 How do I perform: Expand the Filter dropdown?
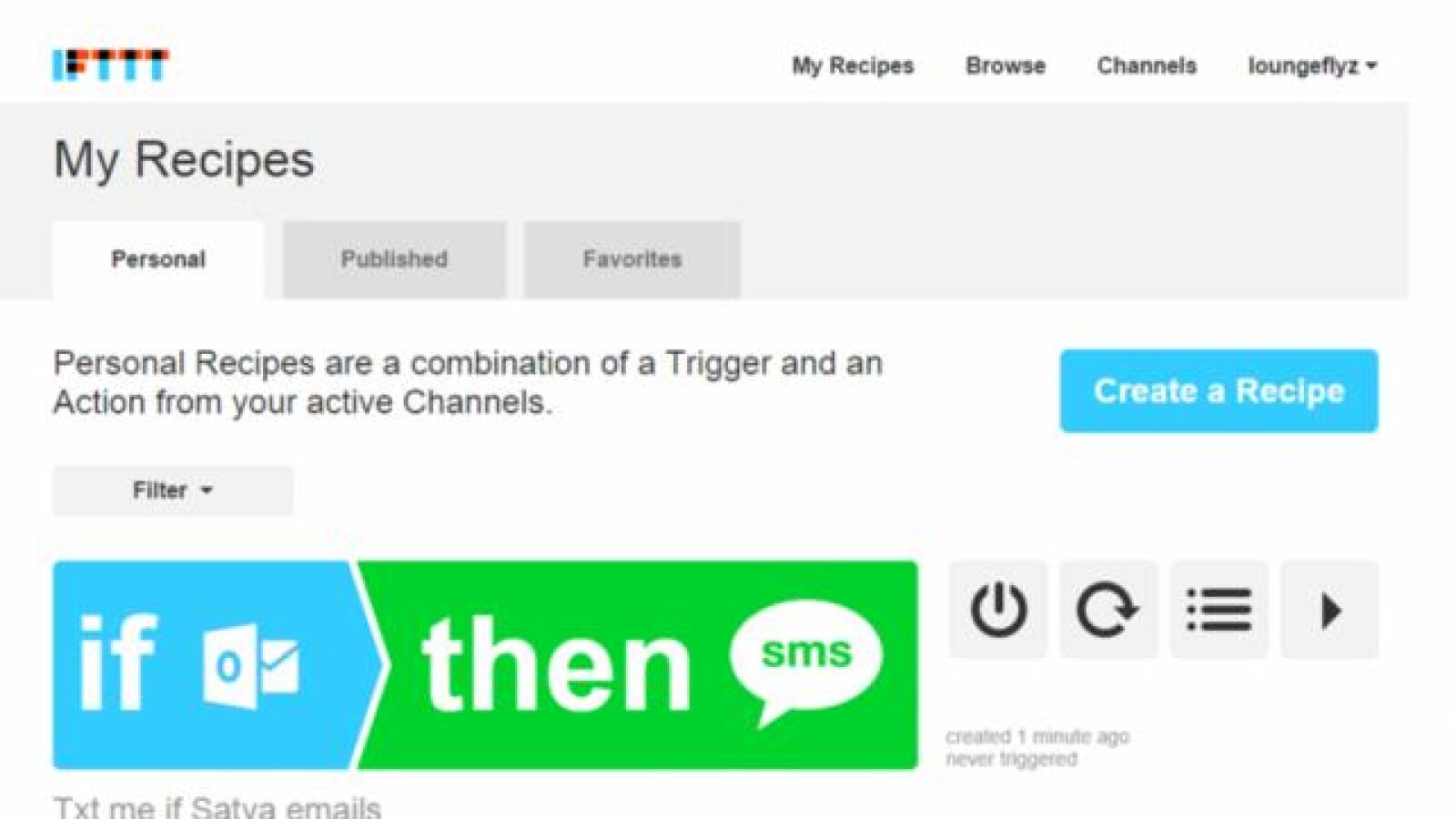point(173,490)
